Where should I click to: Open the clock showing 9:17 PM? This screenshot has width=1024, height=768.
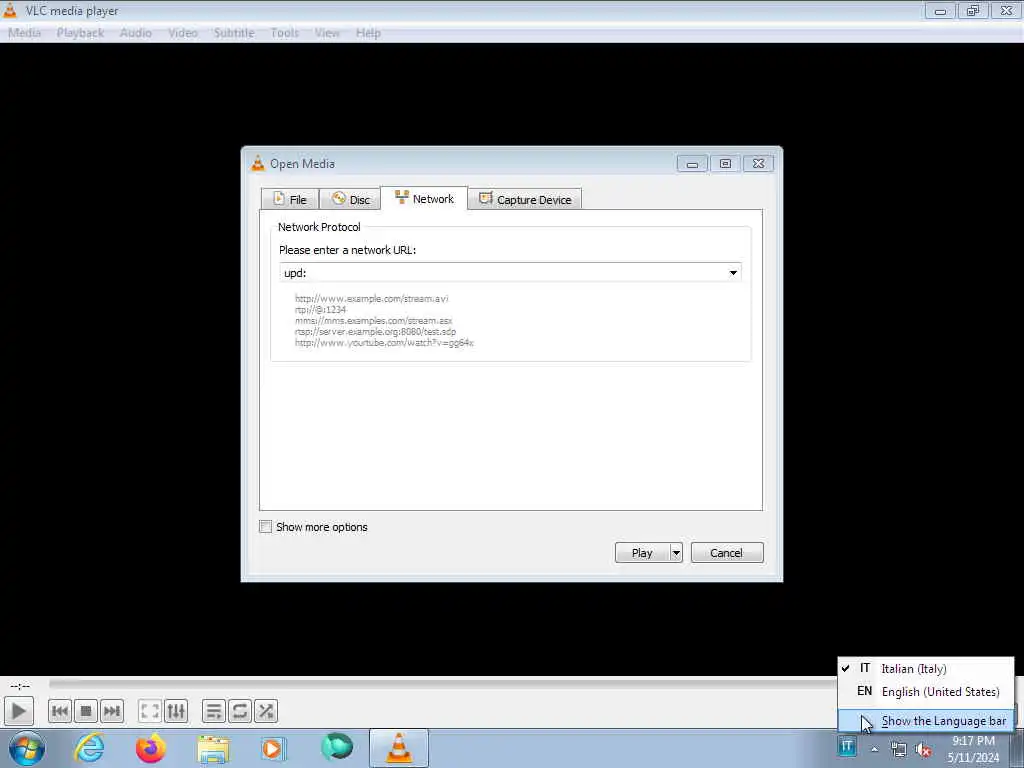973,749
